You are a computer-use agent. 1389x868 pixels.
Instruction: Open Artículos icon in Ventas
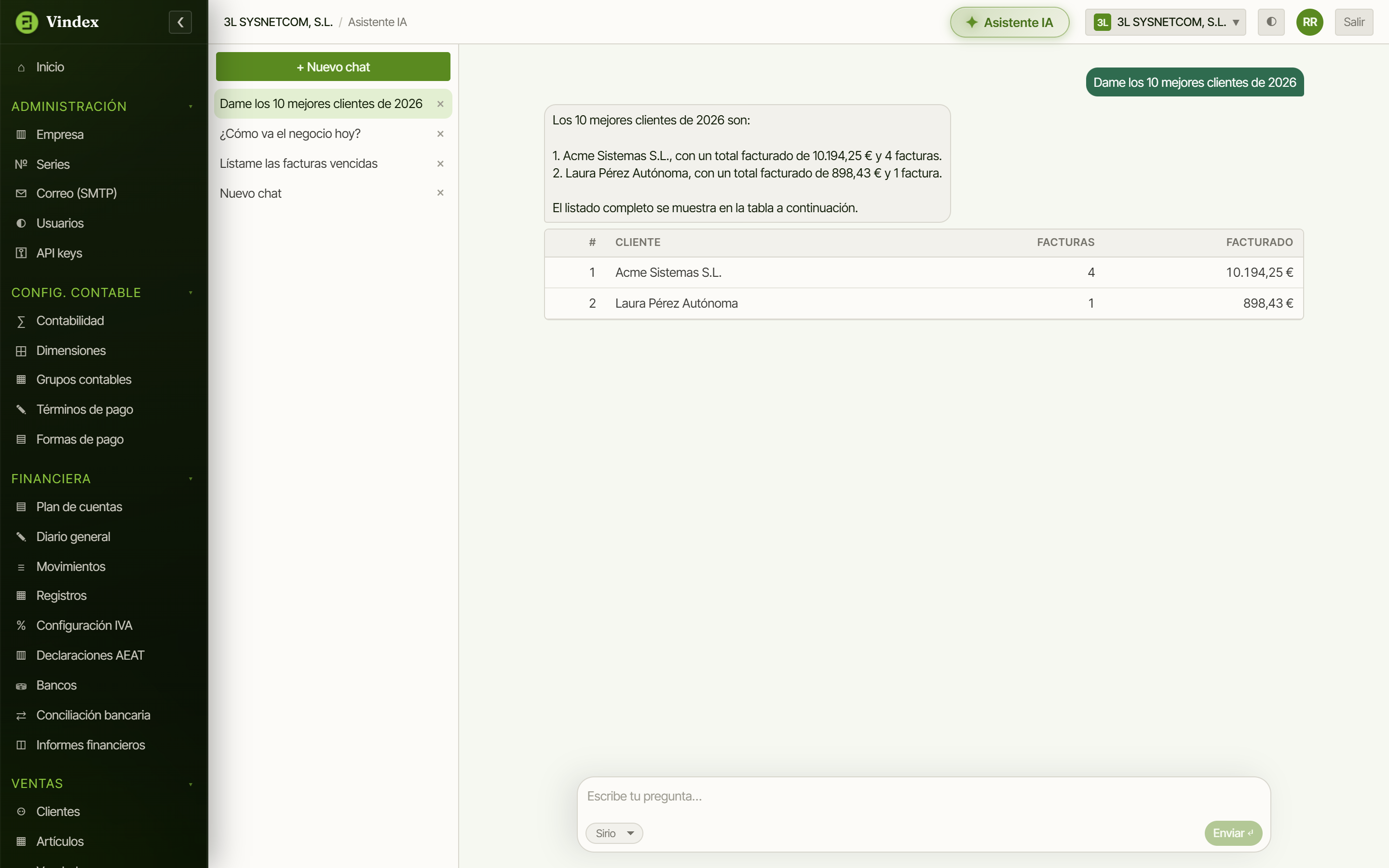coord(21,841)
